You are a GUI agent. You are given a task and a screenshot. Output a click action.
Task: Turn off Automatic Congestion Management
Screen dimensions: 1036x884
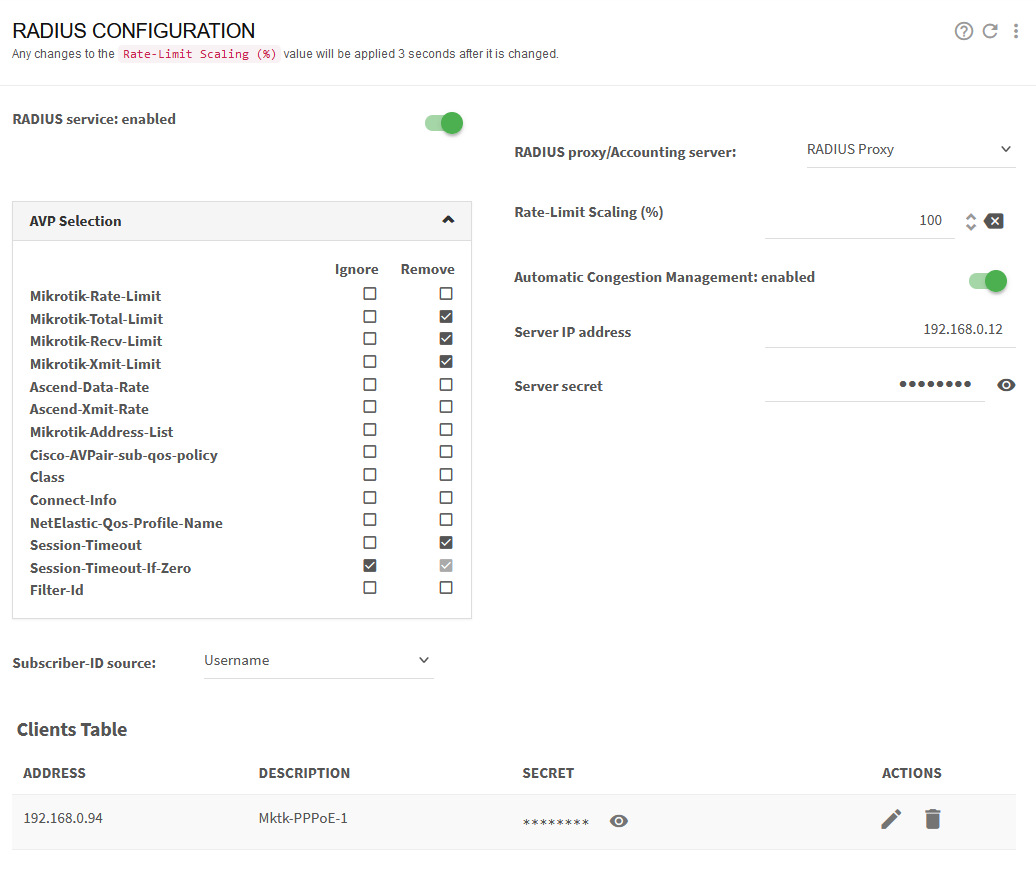click(x=987, y=281)
